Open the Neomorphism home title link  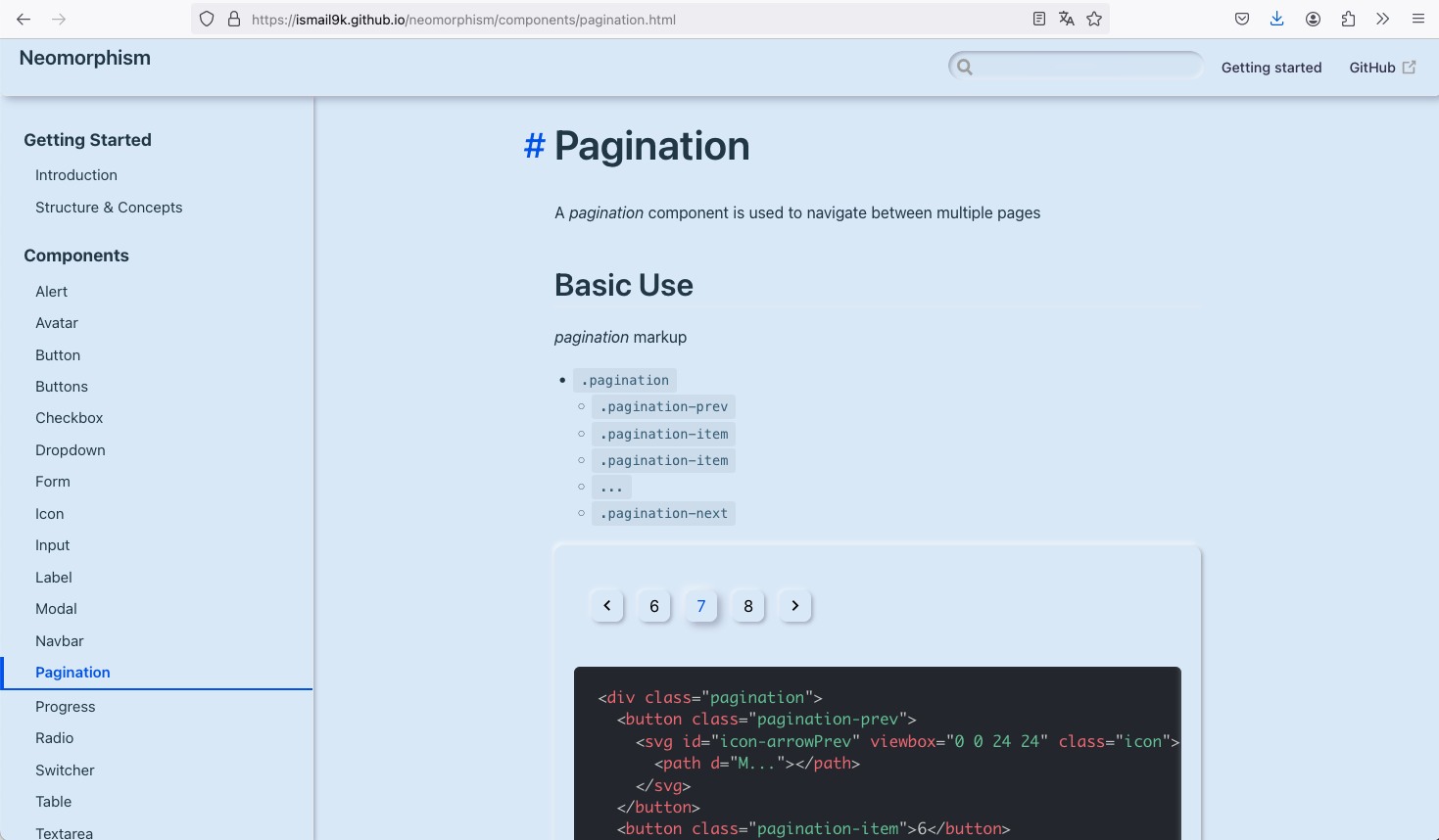pyautogui.click(x=85, y=58)
